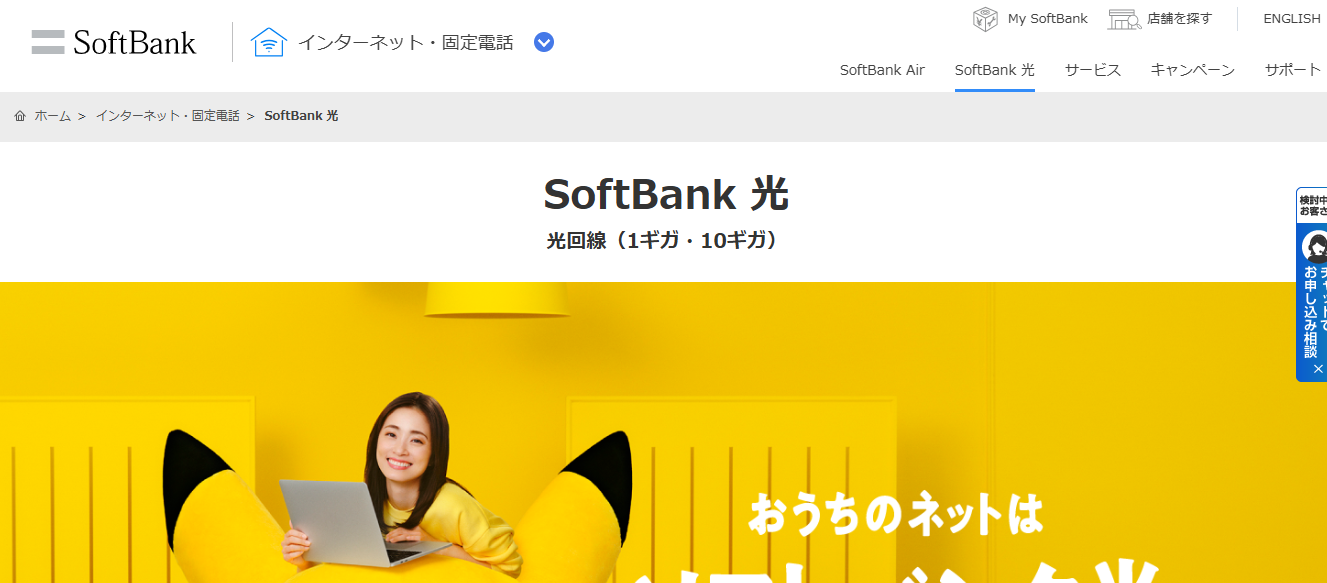Open My SoftBank box icon
This screenshot has width=1327, height=583.
[985, 19]
